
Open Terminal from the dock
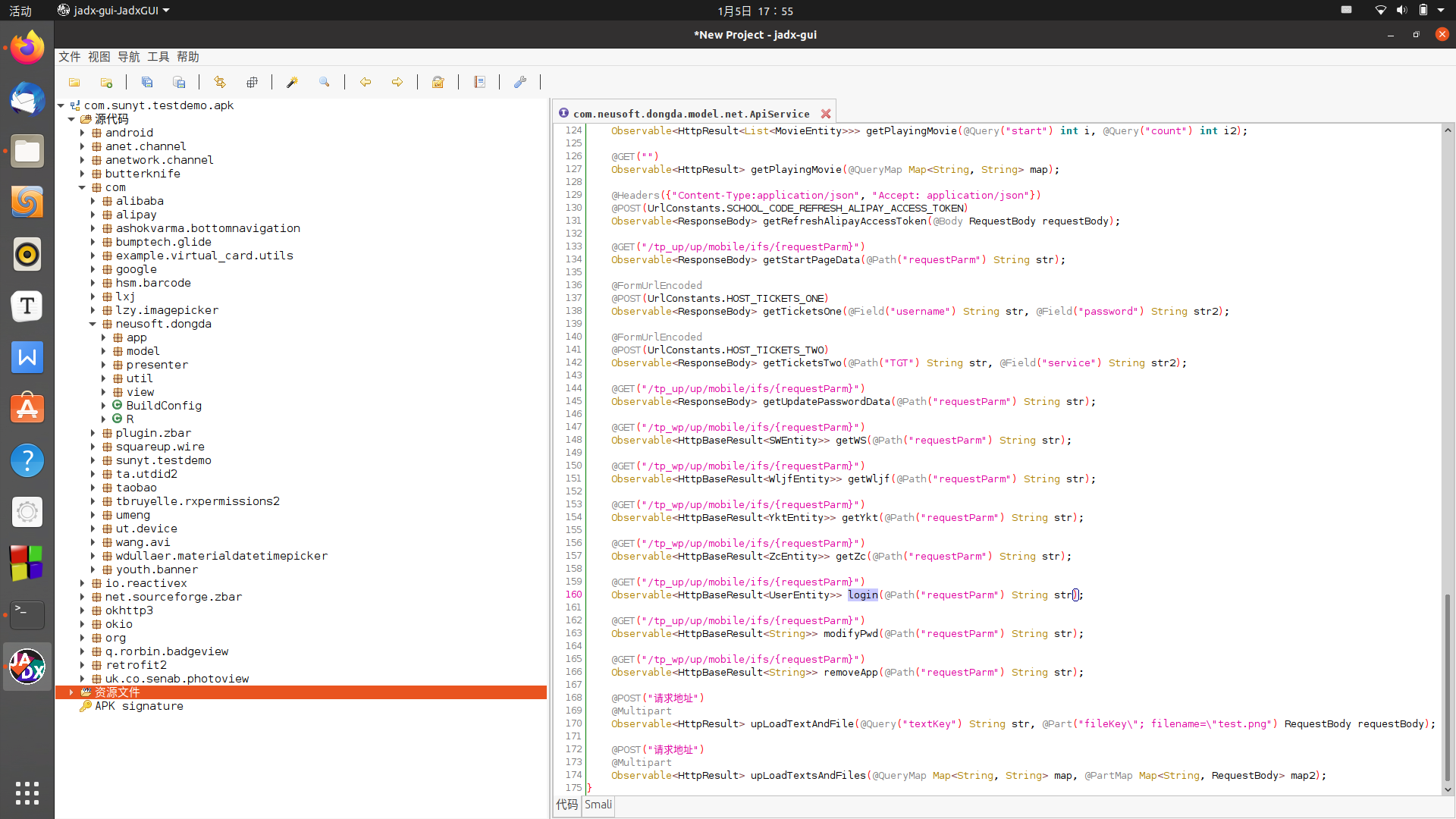[27, 615]
